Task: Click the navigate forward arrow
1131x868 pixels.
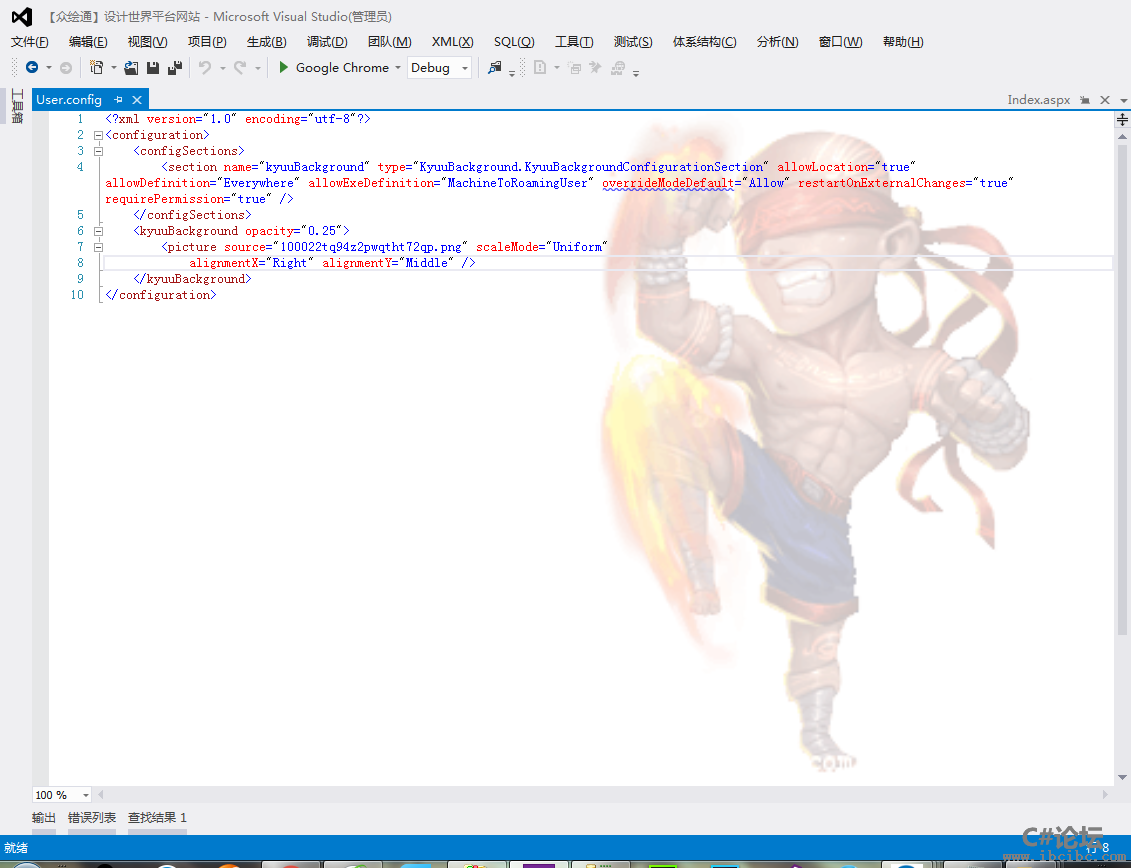Action: point(66,68)
